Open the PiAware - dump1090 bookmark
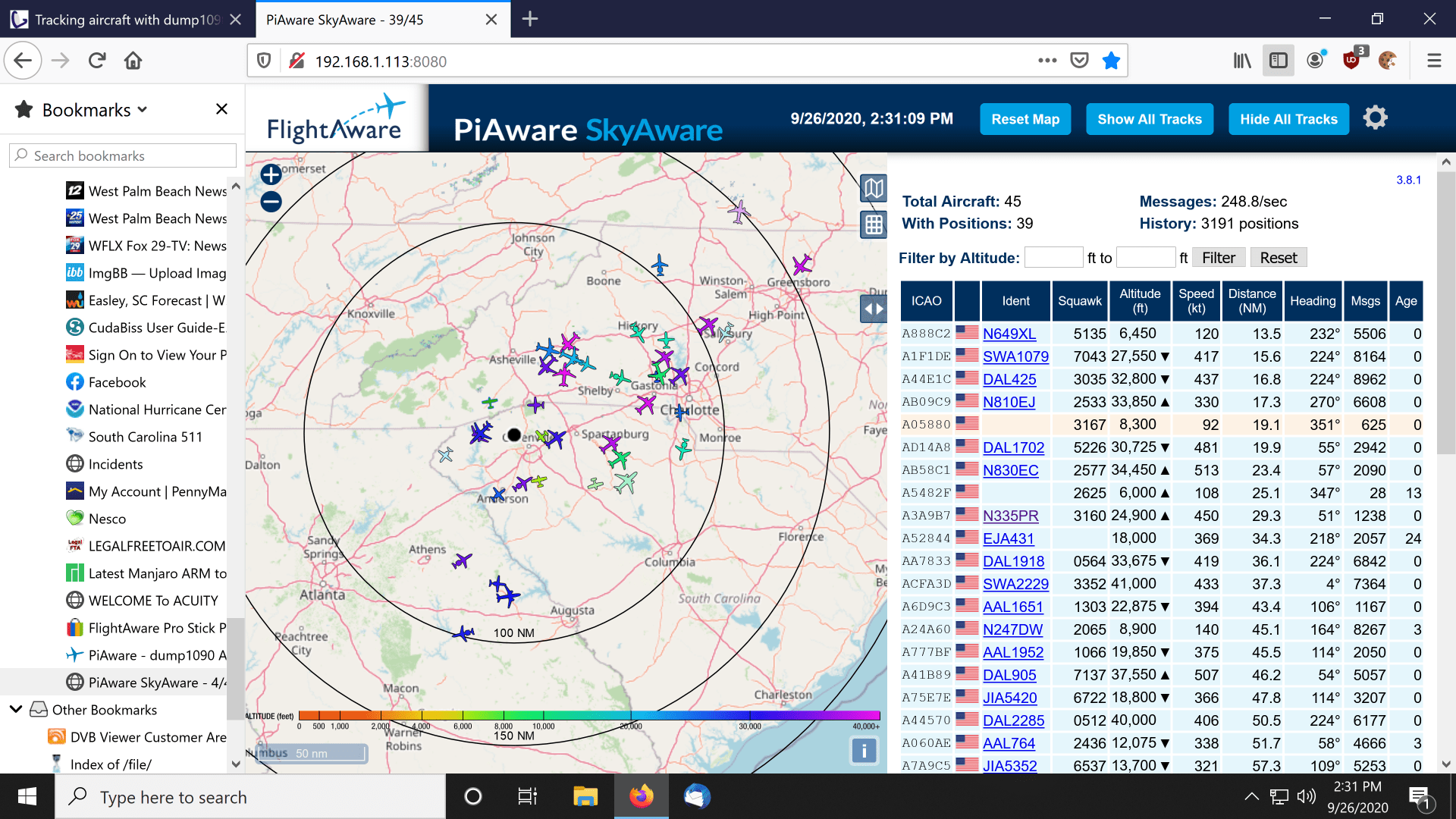 (146, 655)
